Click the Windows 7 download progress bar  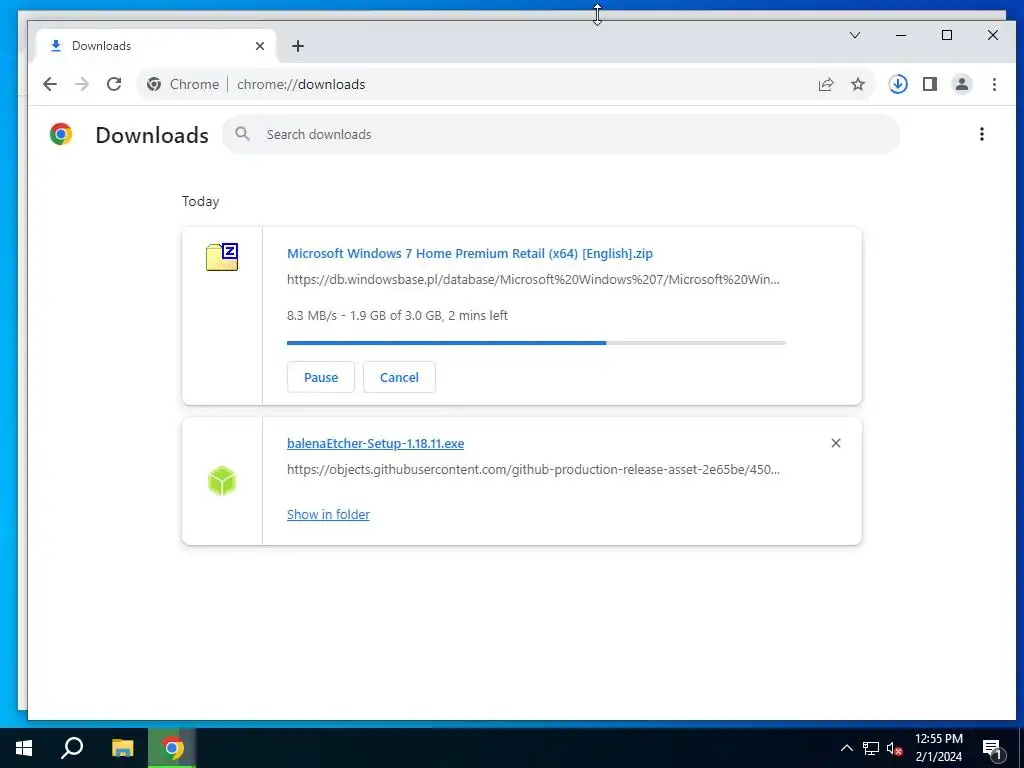tap(536, 343)
